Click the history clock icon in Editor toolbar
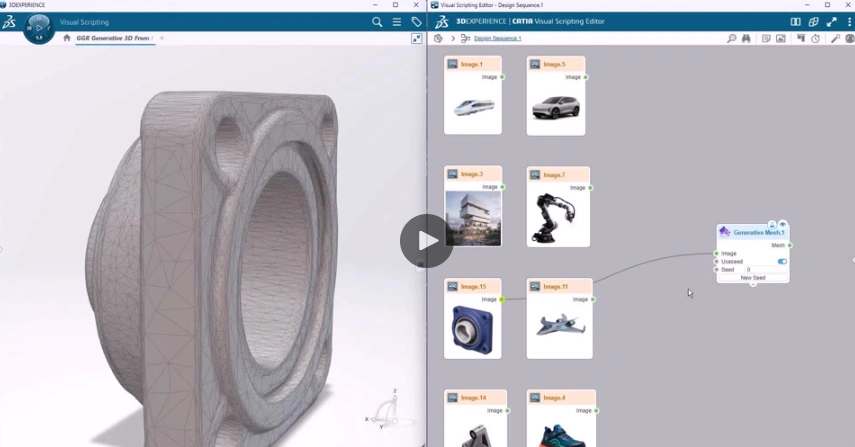Screen dimensions: 855x447 438,38
